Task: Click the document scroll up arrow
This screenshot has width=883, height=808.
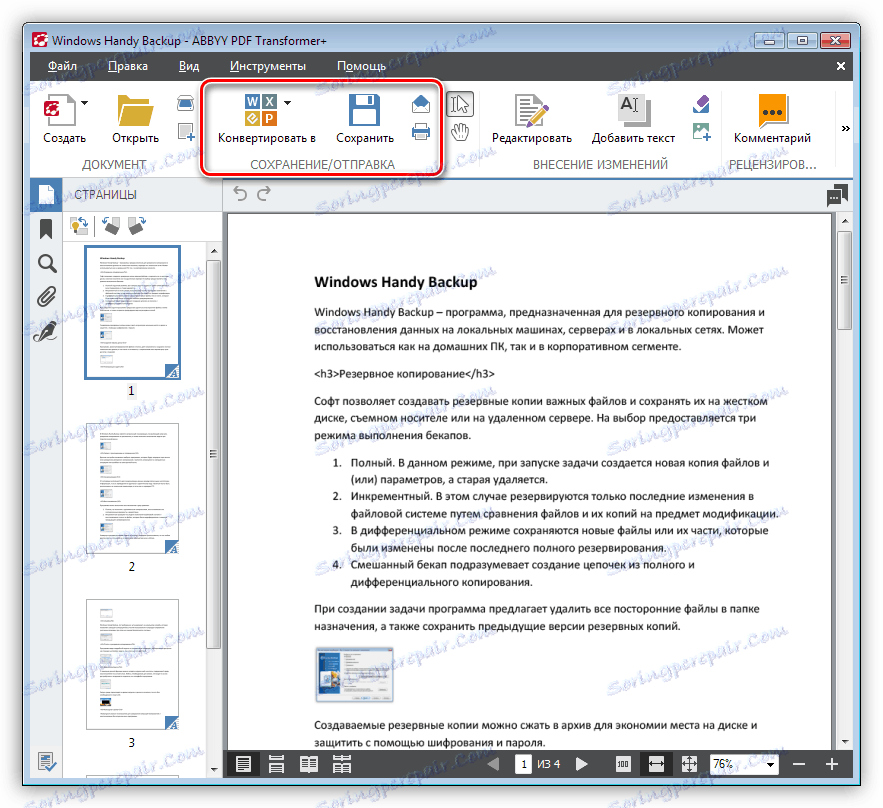Action: tap(844, 221)
